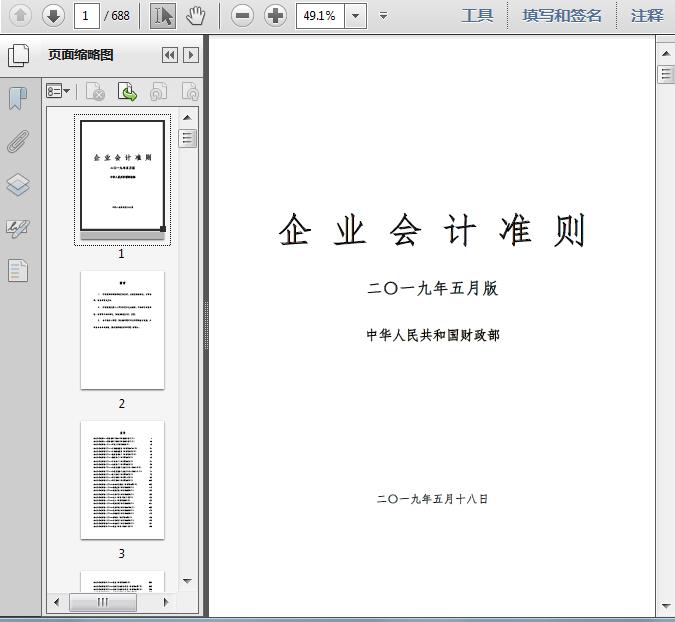
Task: Click the total pages text / 688
Action: 117,16
